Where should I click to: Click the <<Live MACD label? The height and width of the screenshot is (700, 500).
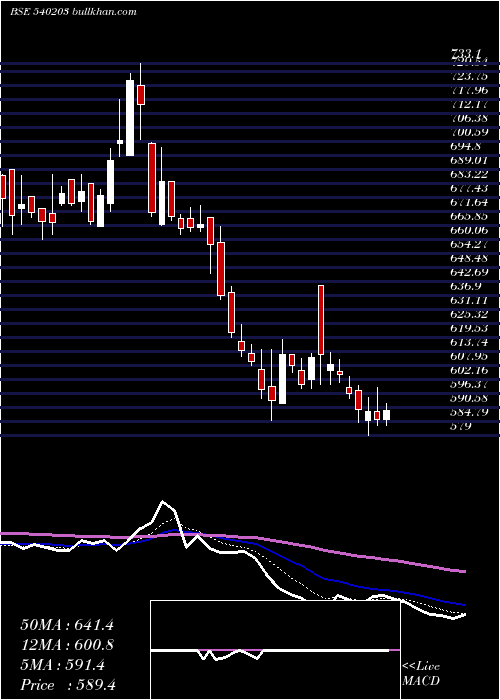(x=421, y=674)
